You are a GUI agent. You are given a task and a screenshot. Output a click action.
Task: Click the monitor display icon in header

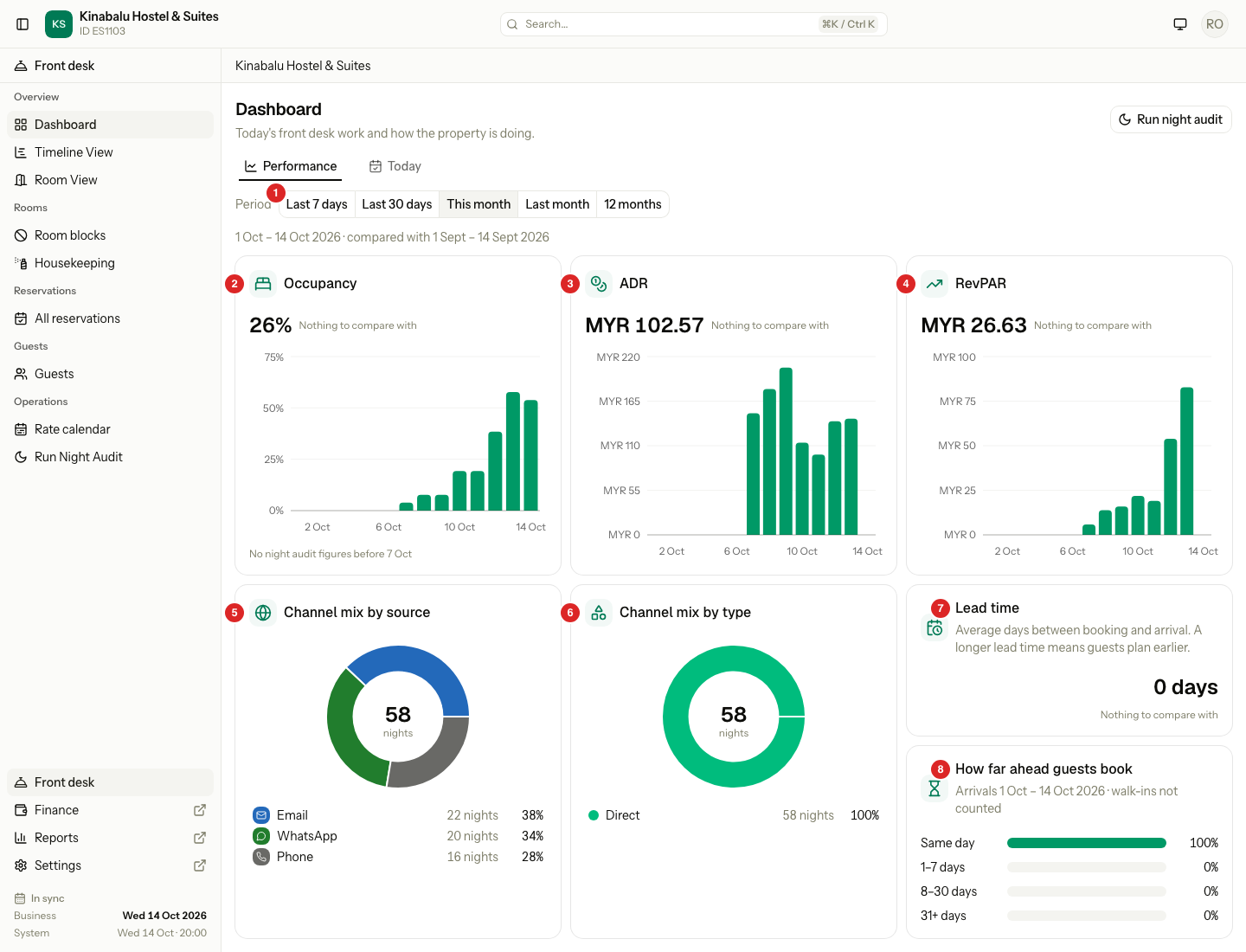pyautogui.click(x=1180, y=24)
